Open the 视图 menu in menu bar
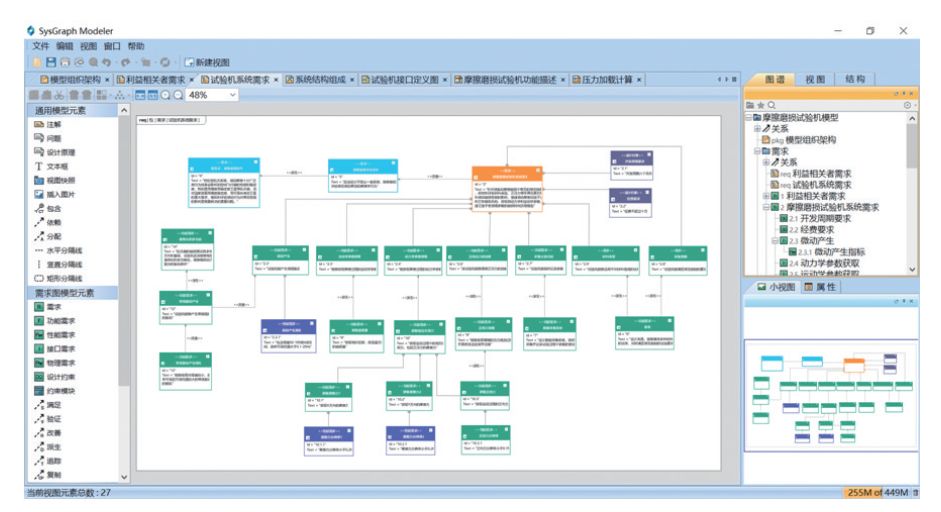Screen dimensions: 941x512 (88, 46)
